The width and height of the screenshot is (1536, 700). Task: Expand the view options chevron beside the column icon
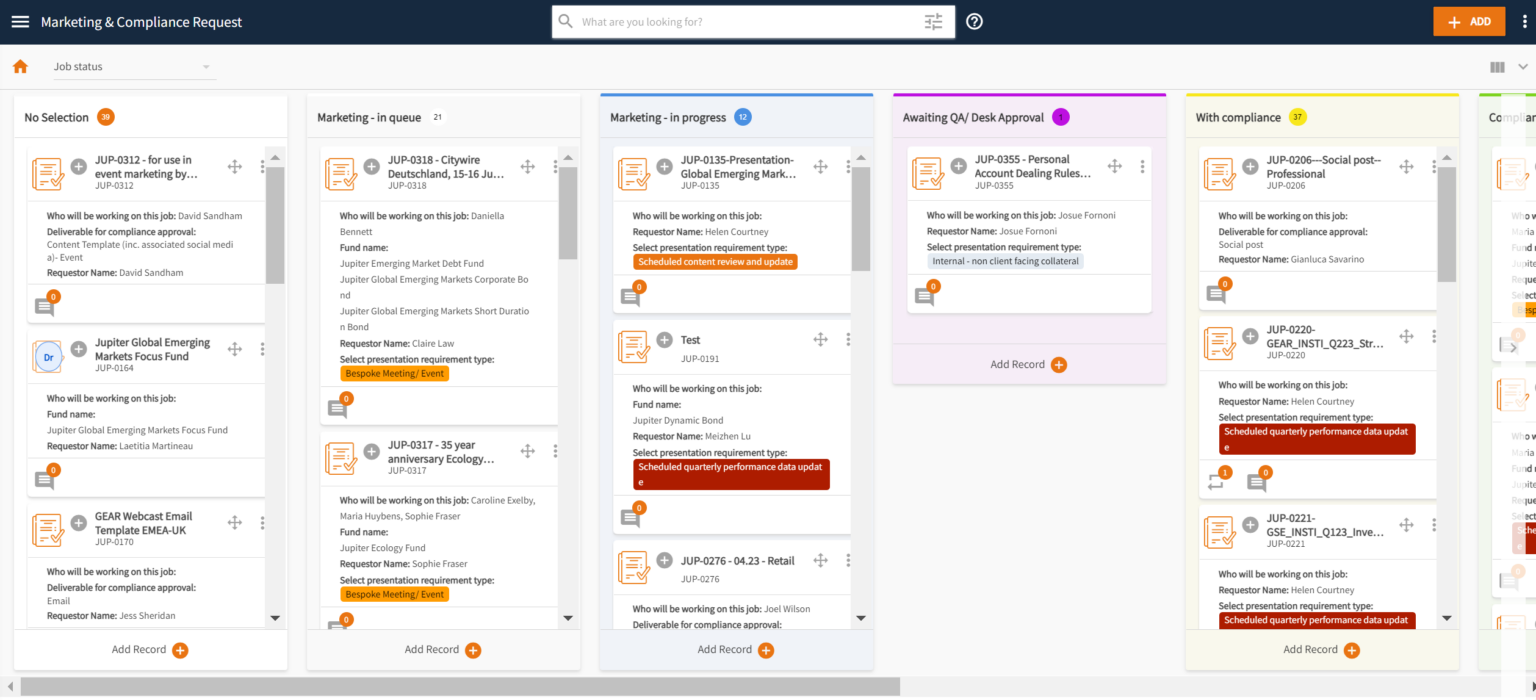1523,66
